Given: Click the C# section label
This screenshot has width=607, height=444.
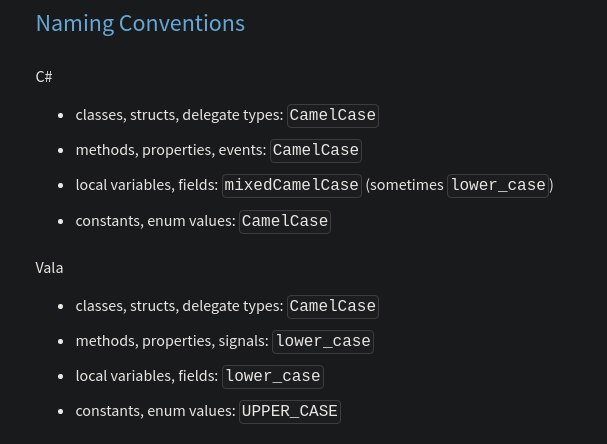Looking at the screenshot, I should point(44,77).
